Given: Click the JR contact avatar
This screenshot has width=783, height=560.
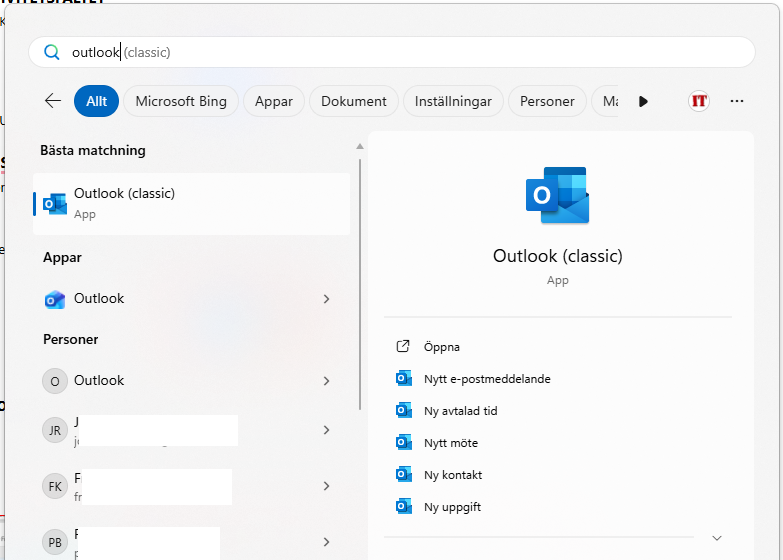Looking at the screenshot, I should tap(55, 430).
